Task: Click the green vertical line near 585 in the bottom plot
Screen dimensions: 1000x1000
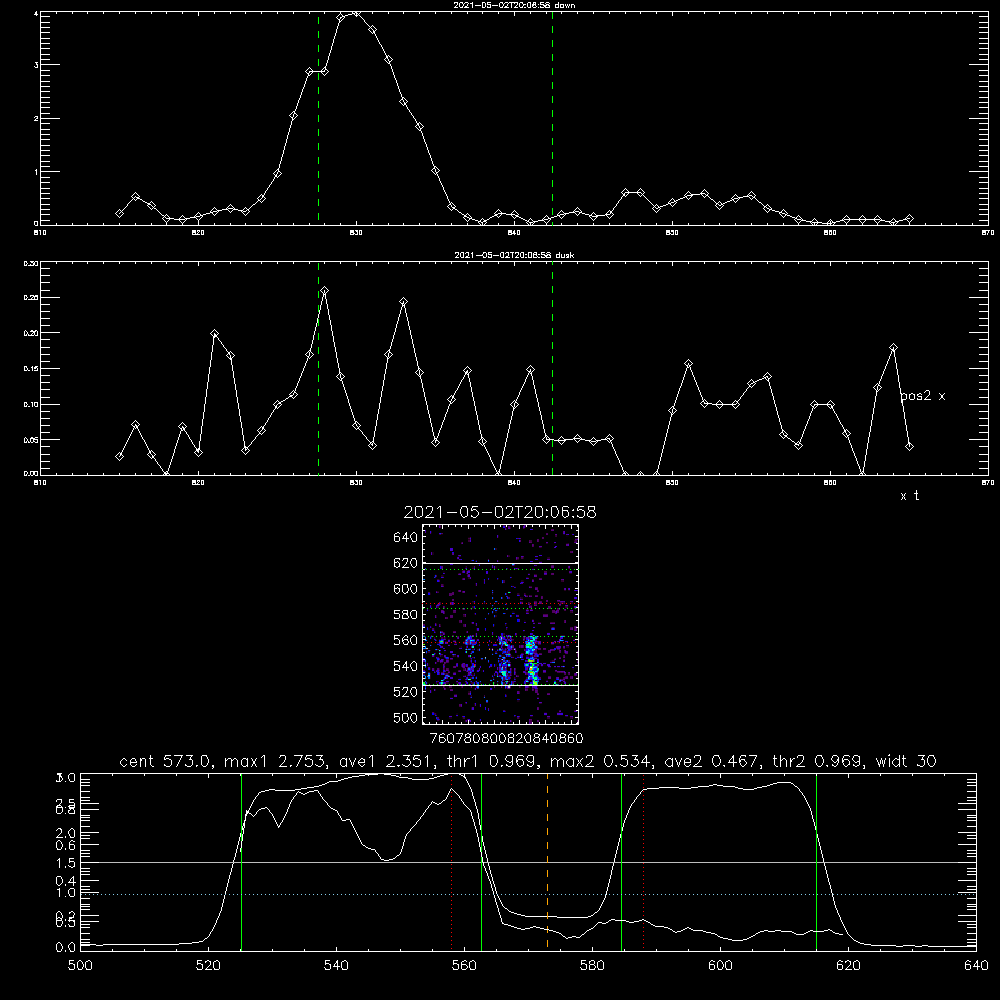Action: (621, 862)
